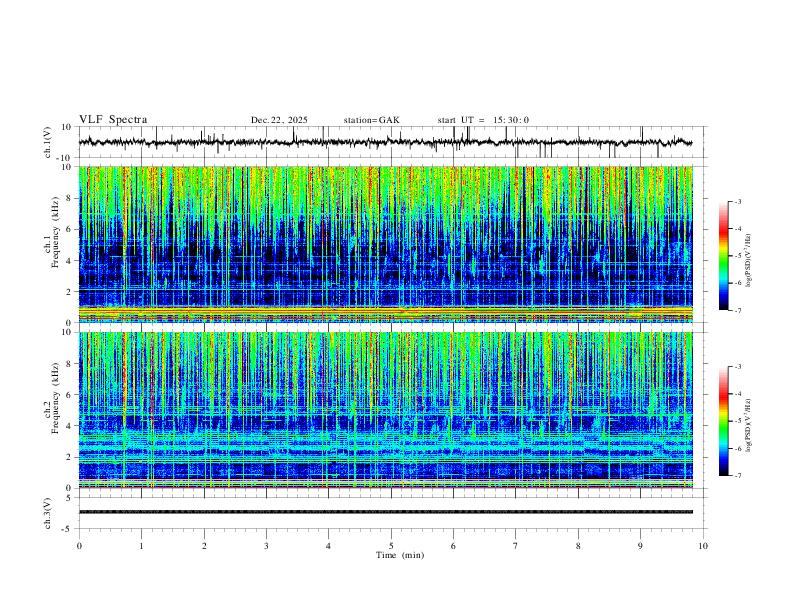The width and height of the screenshot is (792, 612).
Task: Click time axis tick label "0"
Action: [x=79, y=546]
